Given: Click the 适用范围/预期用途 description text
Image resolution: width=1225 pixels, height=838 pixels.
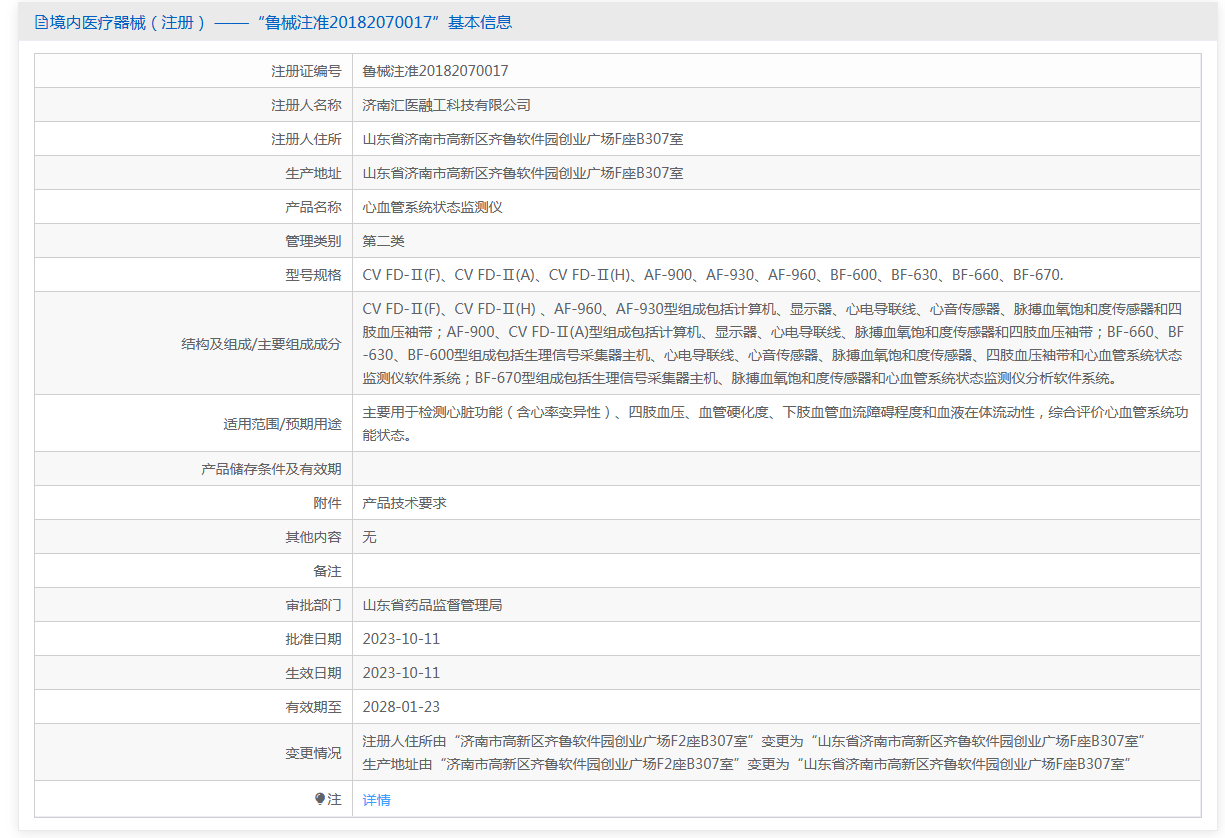Looking at the screenshot, I should coord(775,423).
